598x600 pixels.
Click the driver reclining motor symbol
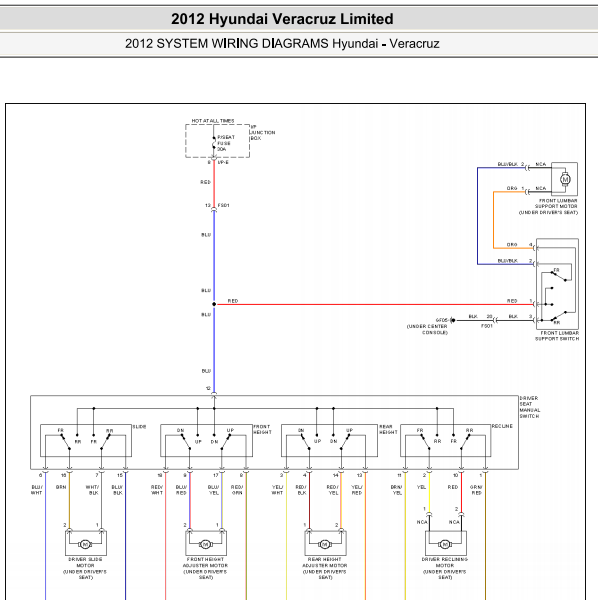(x=445, y=544)
